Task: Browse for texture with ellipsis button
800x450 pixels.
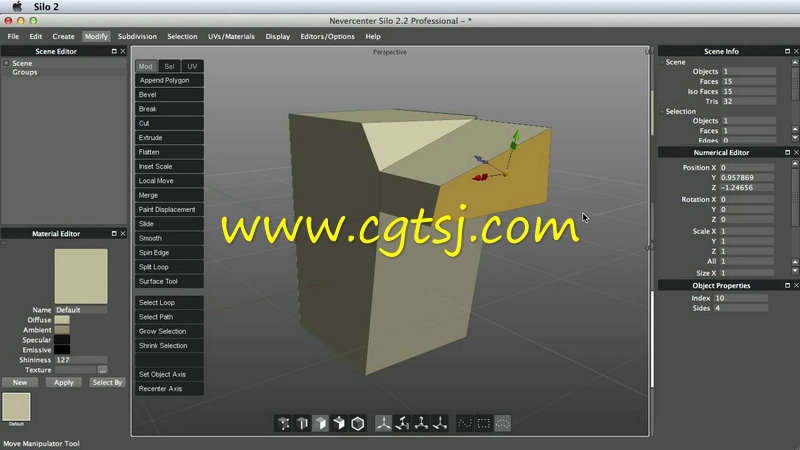Action: pos(103,370)
